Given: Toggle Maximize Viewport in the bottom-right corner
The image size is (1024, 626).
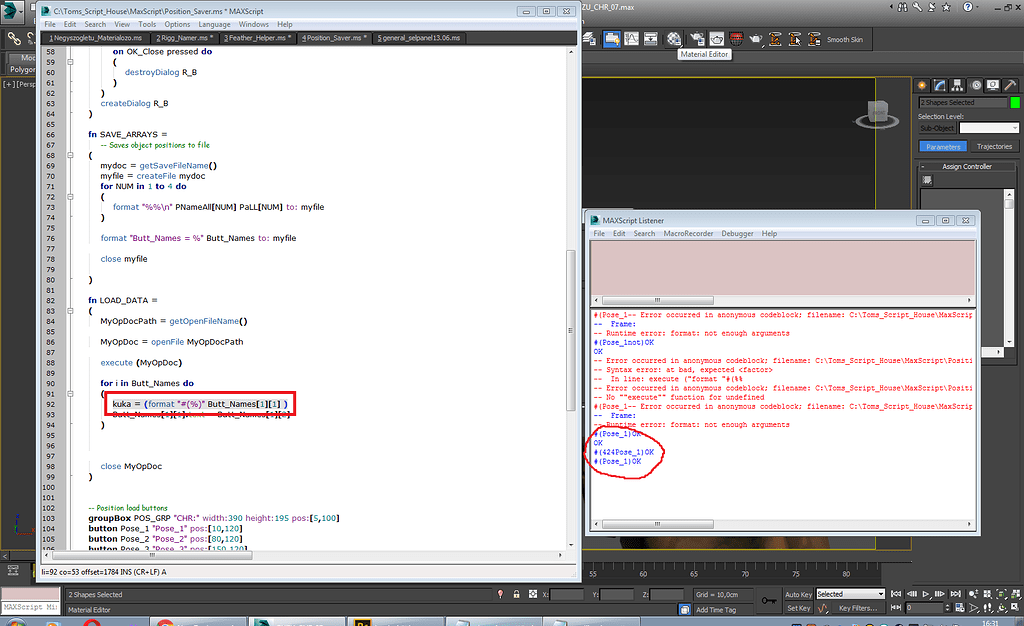Looking at the screenshot, I should click(x=1014, y=607).
